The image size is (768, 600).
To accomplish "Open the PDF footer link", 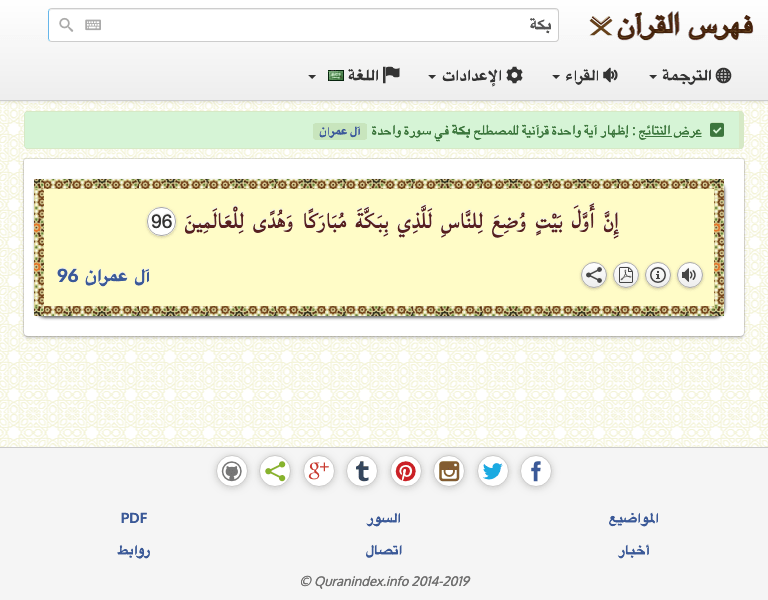I will click(x=134, y=518).
